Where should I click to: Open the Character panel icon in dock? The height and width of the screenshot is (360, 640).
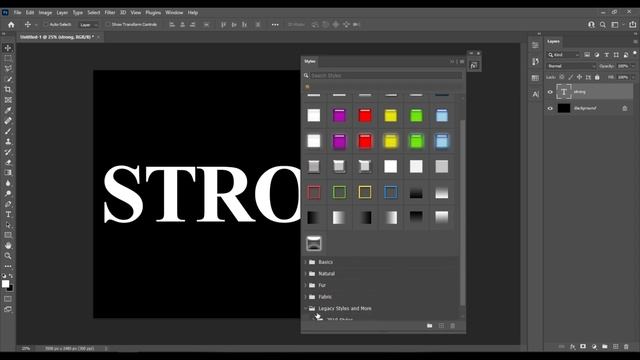coord(535,94)
